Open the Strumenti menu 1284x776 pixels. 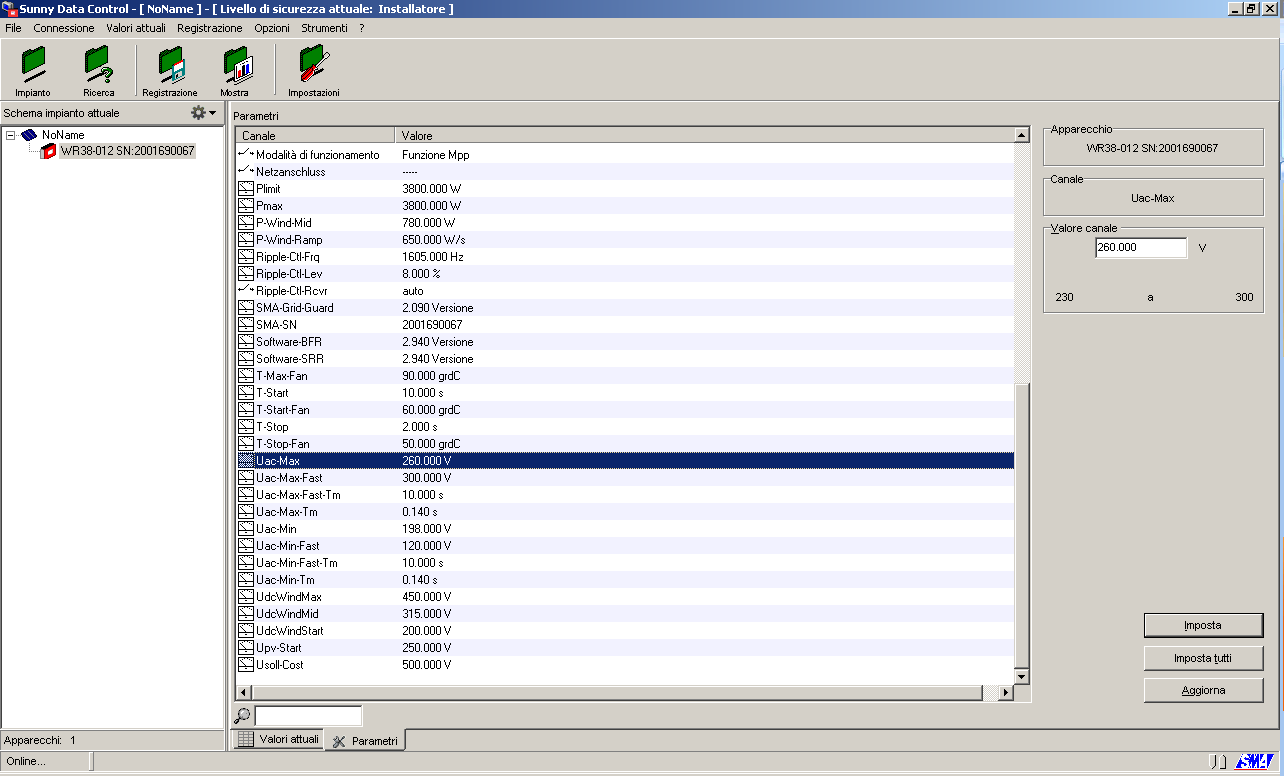point(324,28)
